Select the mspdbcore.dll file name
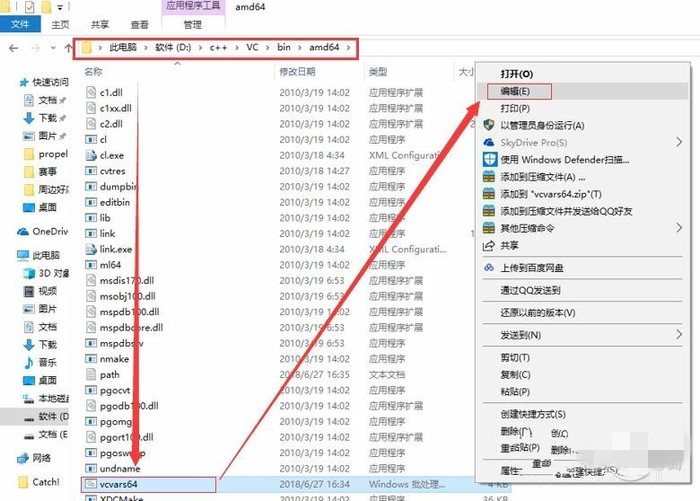Screen dimensions: 700x501 click(131, 327)
